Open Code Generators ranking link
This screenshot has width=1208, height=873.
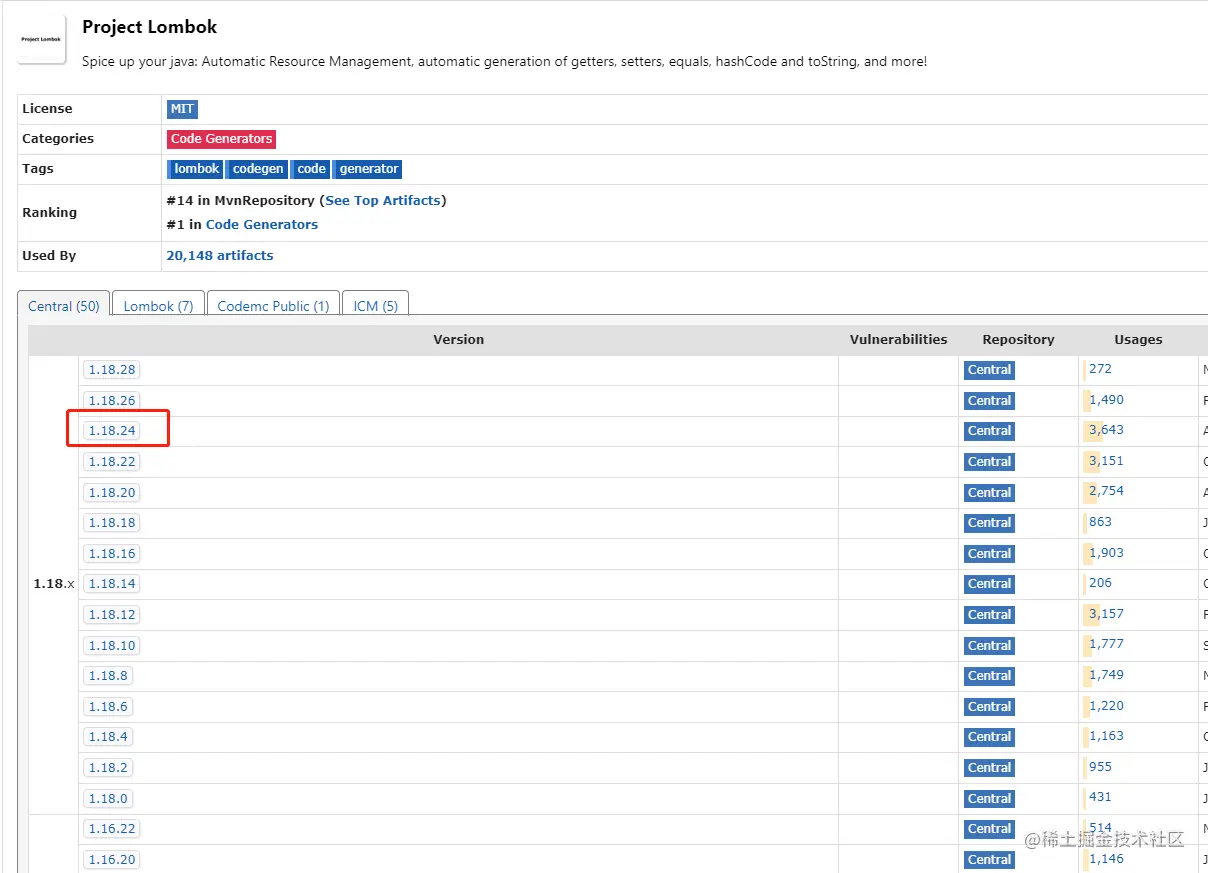[x=262, y=225]
